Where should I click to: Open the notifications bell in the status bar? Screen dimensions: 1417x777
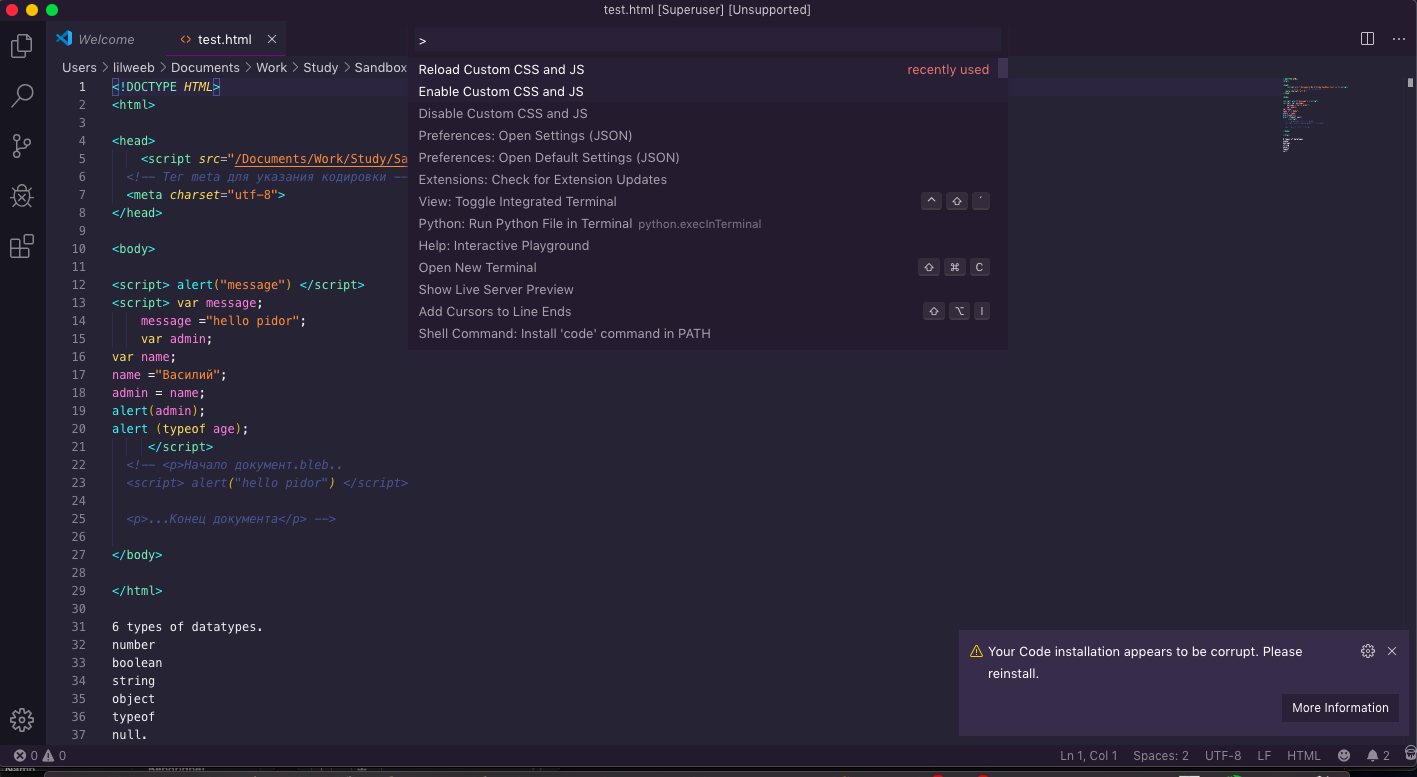point(1375,755)
